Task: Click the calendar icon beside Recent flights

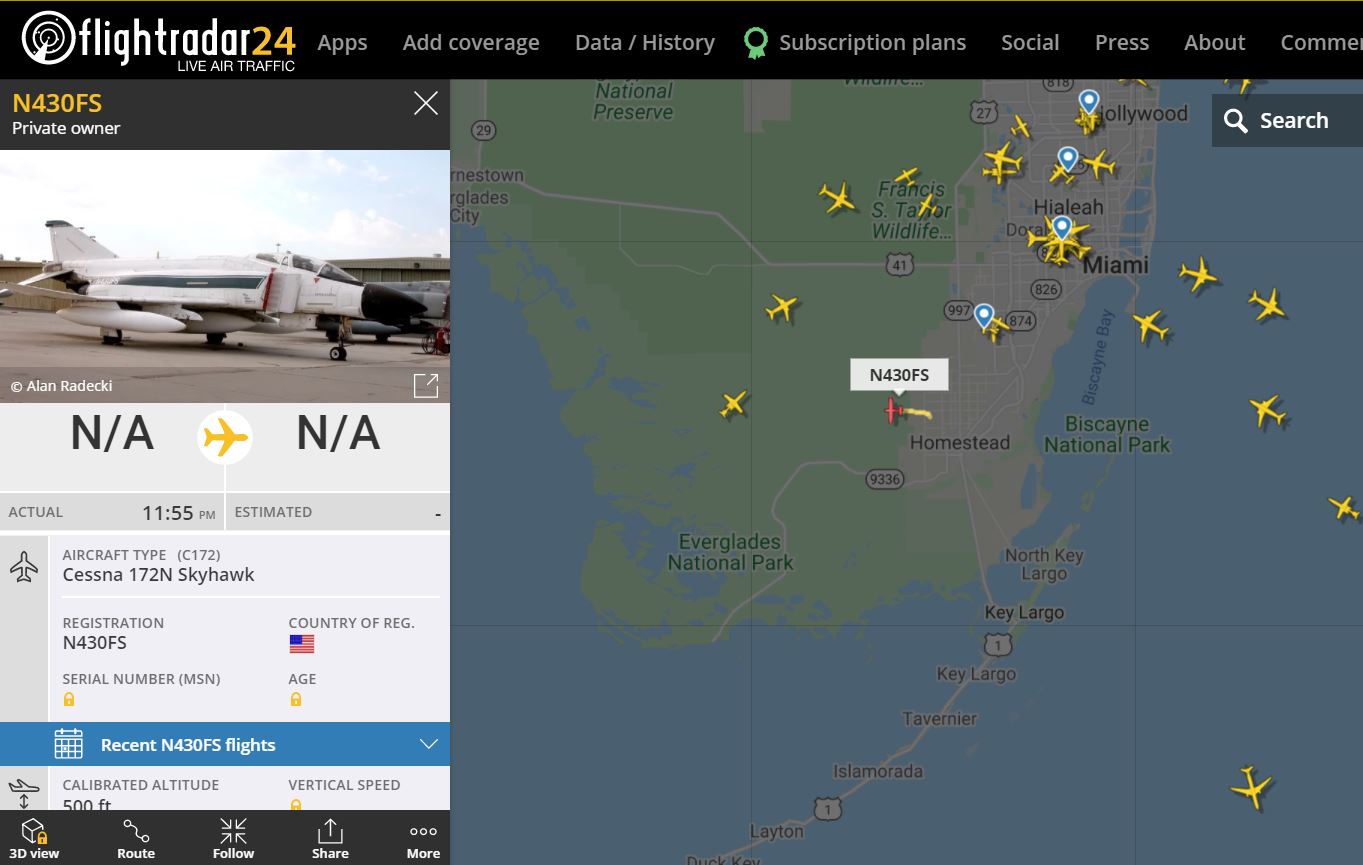Action: click(68, 744)
